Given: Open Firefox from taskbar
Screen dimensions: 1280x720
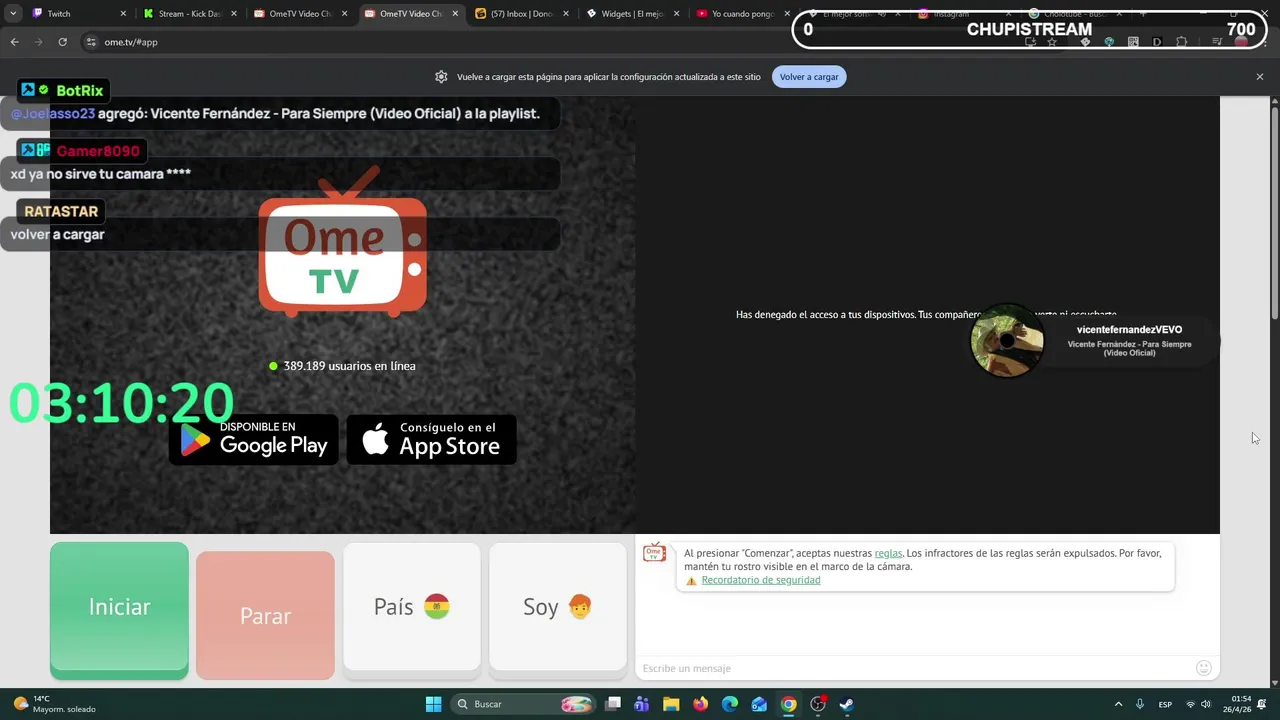Looking at the screenshot, I should [700, 704].
